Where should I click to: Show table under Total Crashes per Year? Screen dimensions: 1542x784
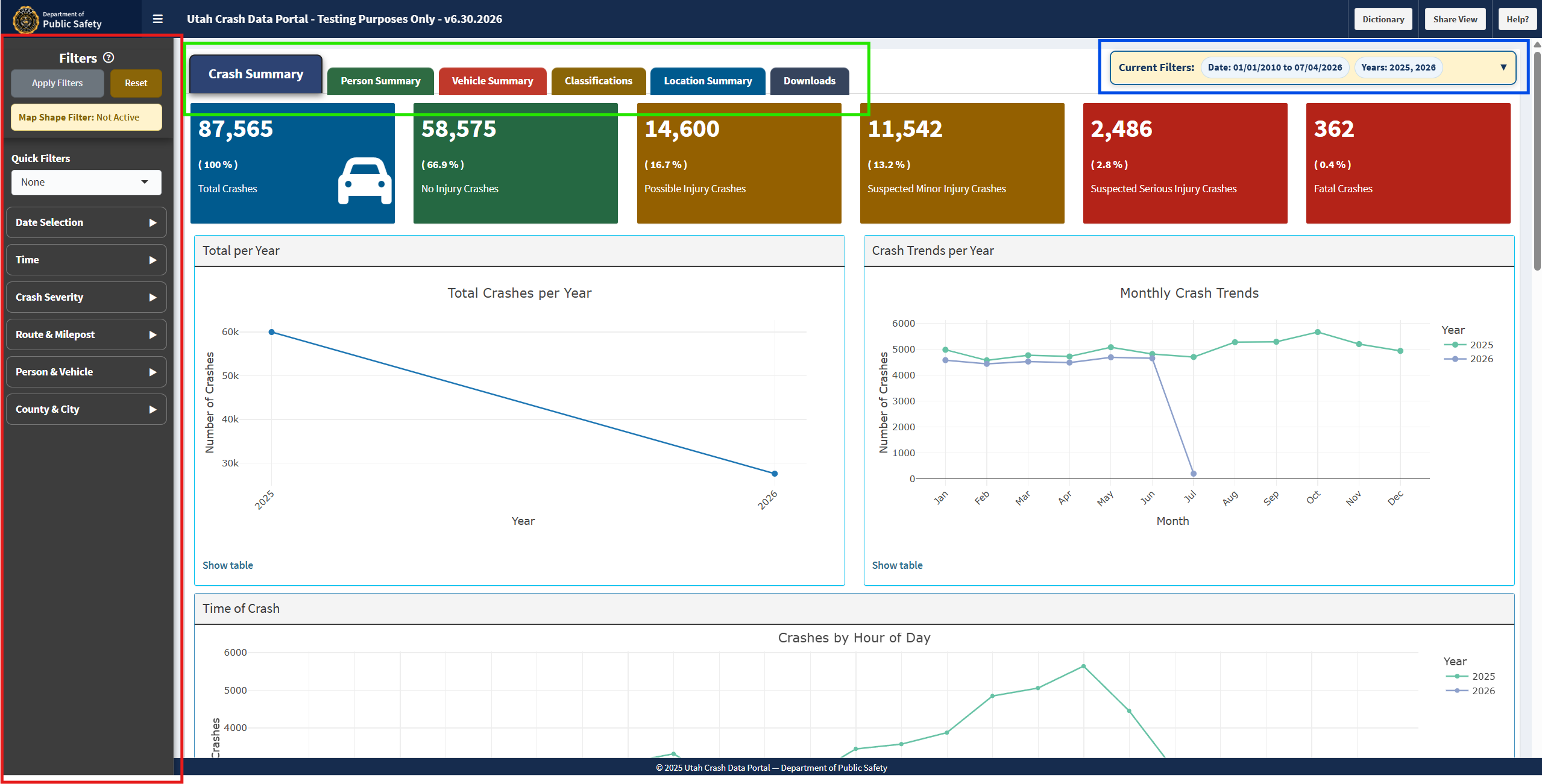coord(228,565)
